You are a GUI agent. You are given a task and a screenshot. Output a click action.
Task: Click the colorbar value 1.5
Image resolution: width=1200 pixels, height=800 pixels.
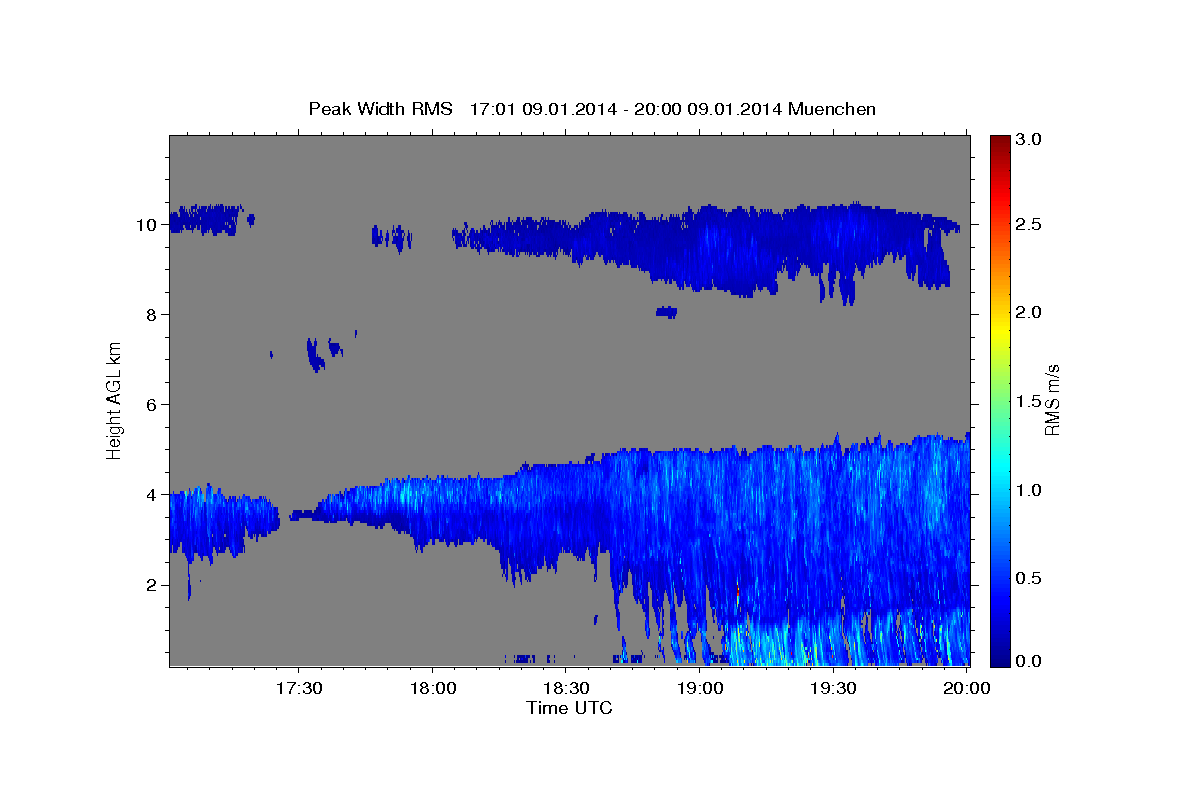tap(1030, 401)
